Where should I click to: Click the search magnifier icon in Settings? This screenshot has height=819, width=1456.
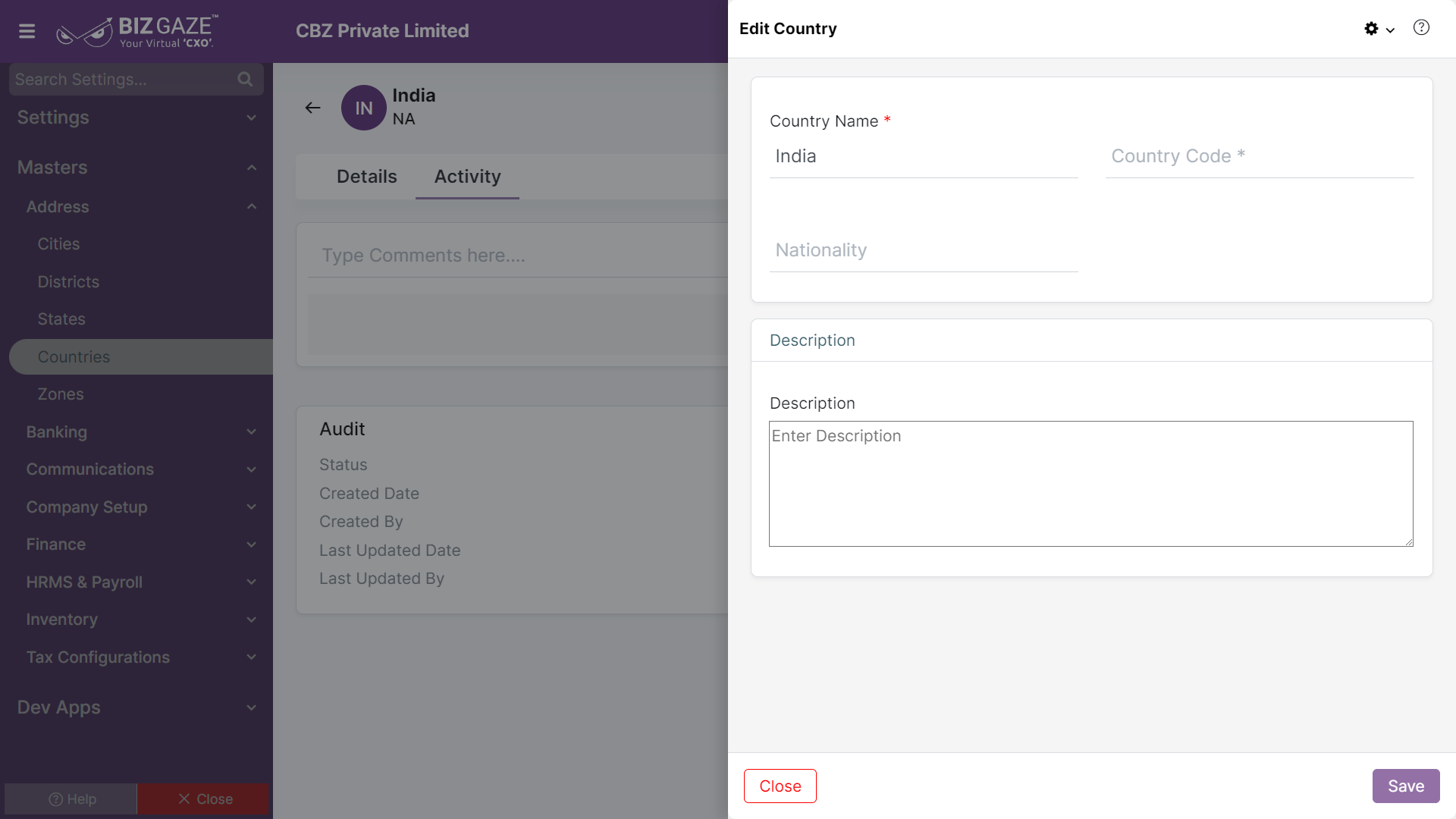pyautogui.click(x=245, y=79)
